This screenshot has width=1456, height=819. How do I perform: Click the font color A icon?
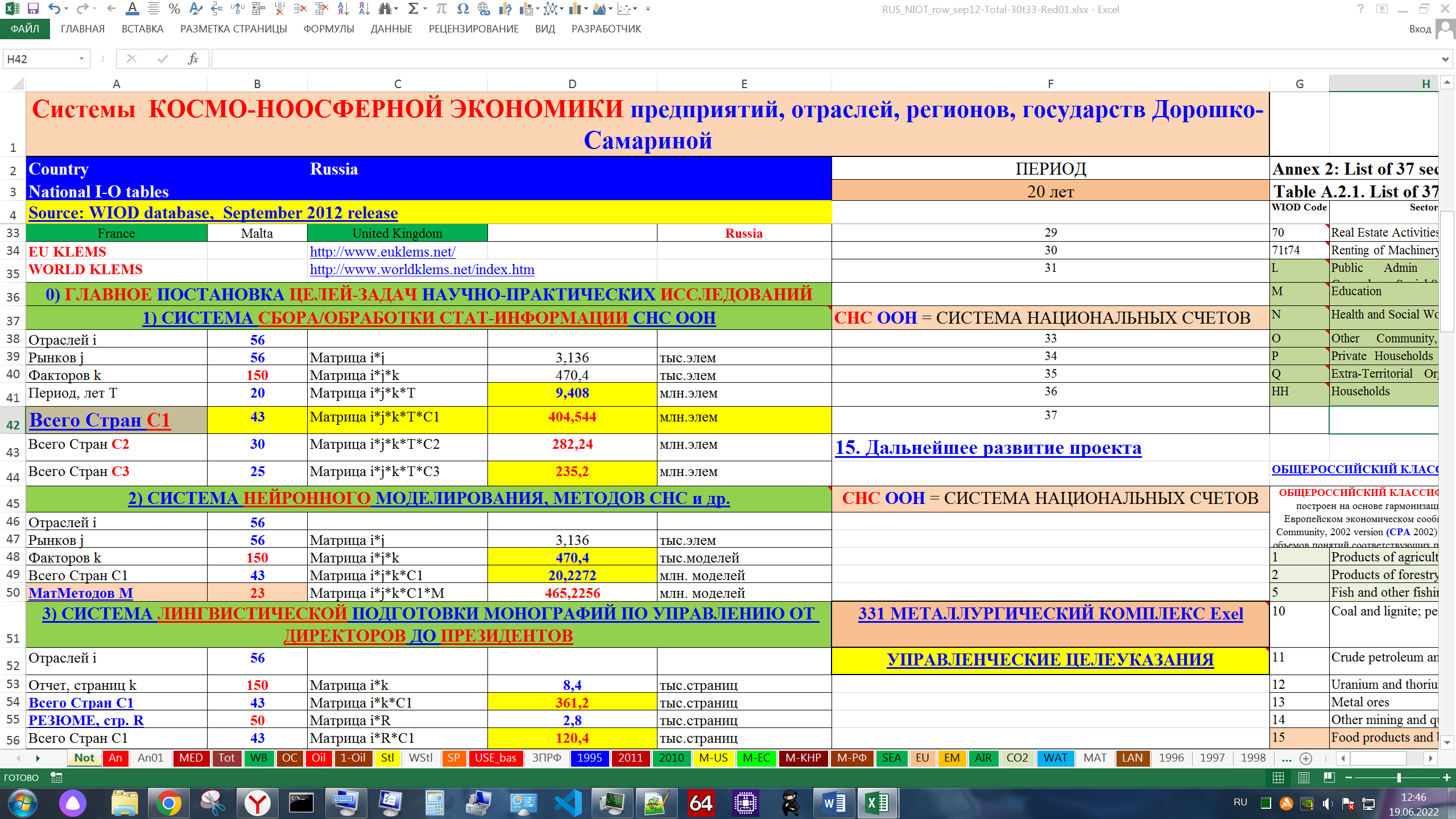pos(132,9)
